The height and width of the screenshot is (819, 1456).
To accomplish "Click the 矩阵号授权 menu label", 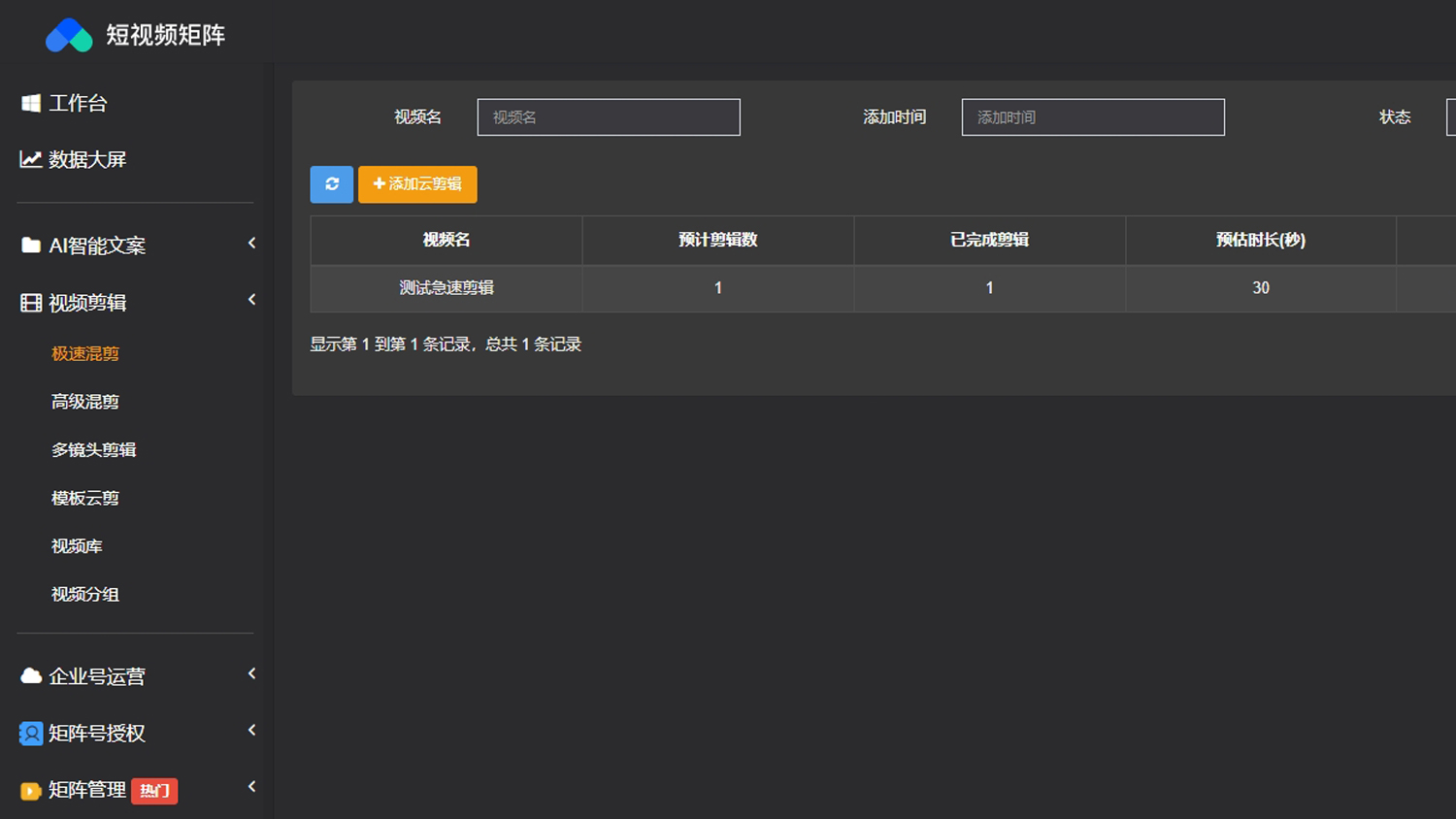I will tap(97, 734).
